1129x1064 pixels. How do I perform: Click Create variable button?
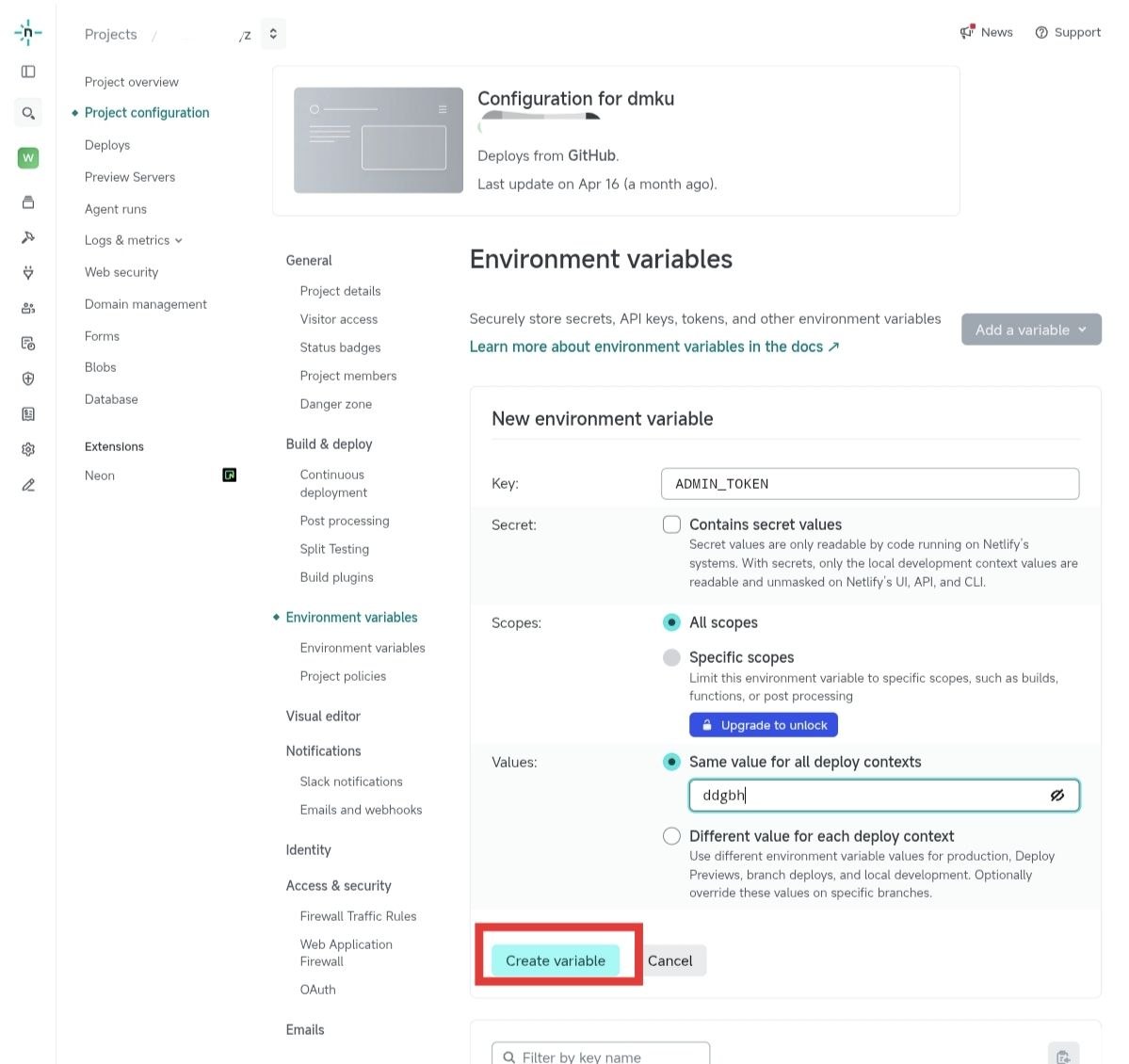click(556, 960)
